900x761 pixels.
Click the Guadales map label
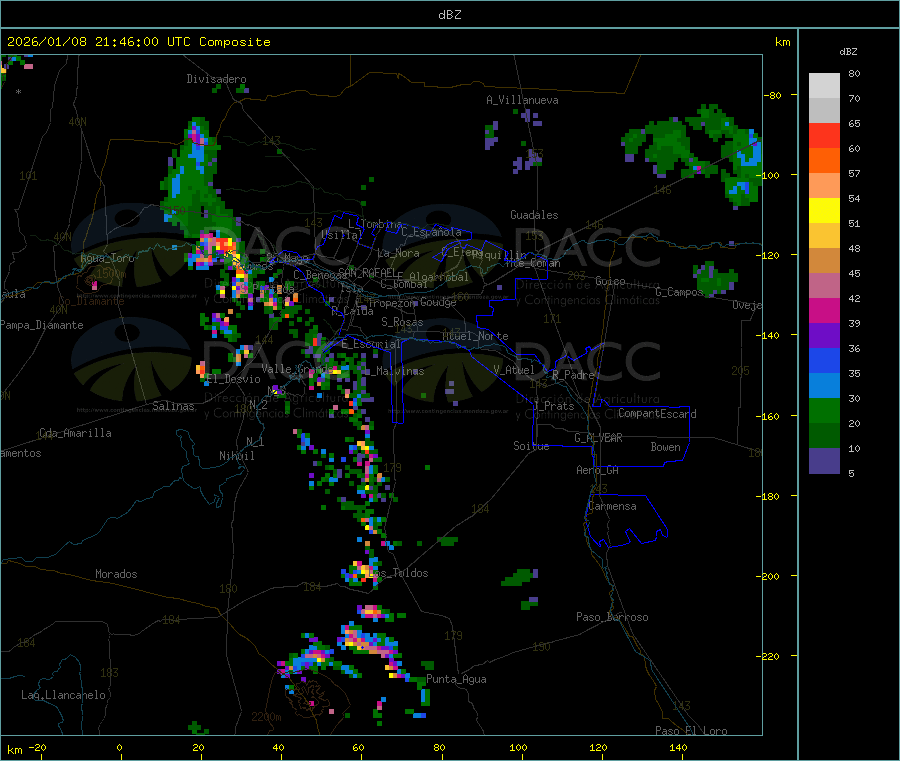534,215
